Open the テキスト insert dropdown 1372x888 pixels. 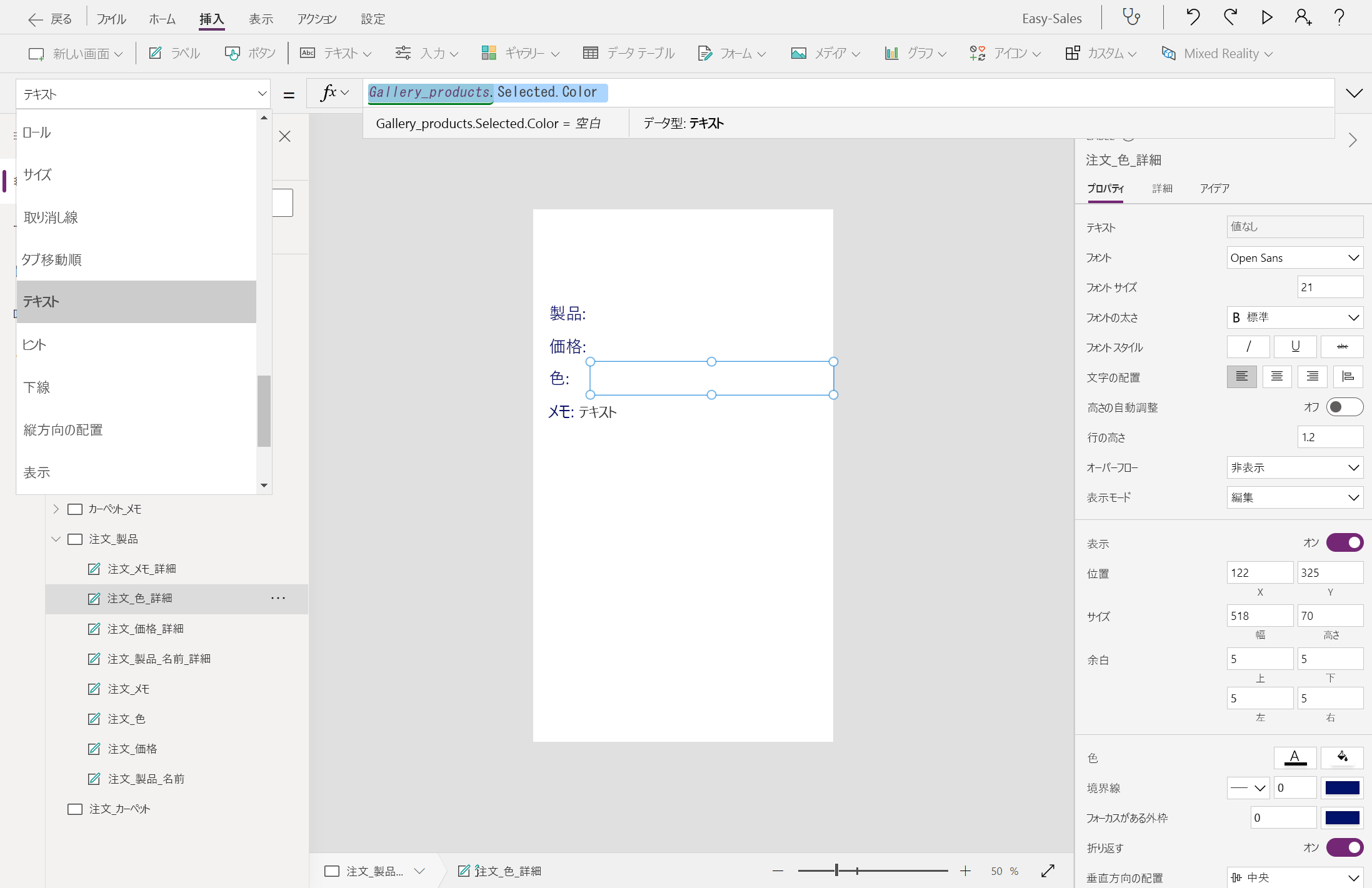(336, 53)
